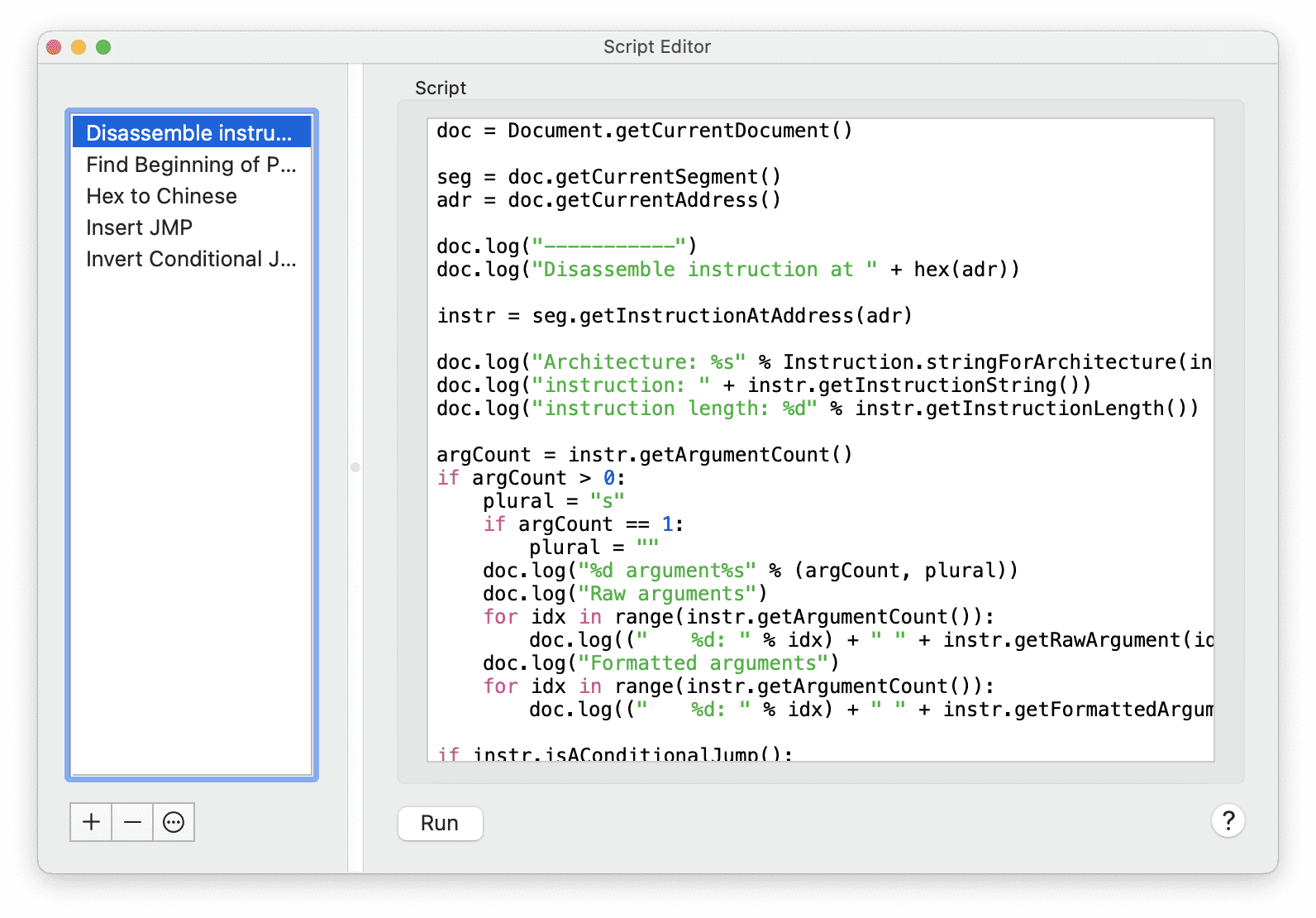Click the 'Architecture: %s' log line
1316x918 pixels.
point(824,362)
